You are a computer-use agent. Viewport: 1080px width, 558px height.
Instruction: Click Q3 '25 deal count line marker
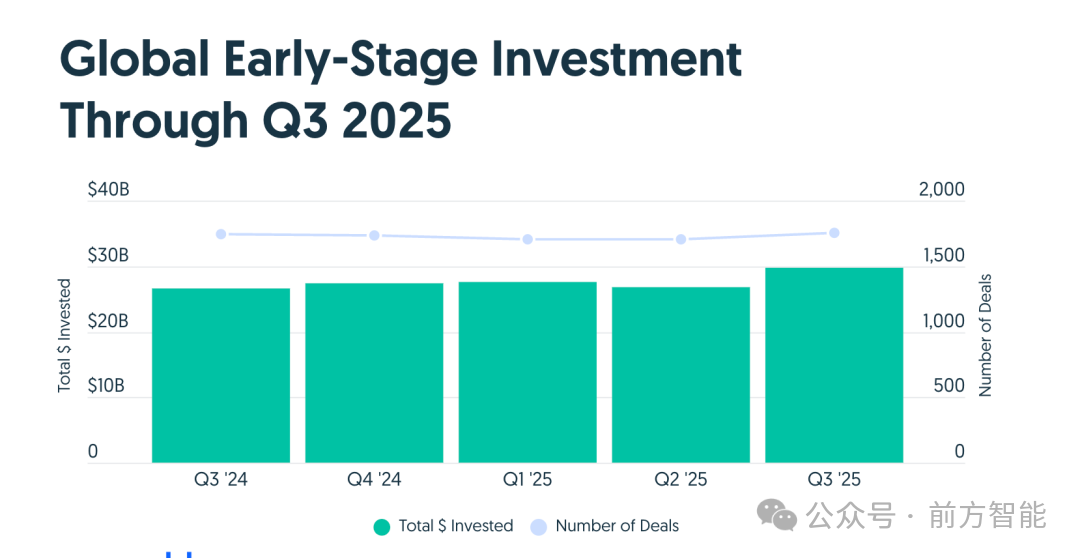click(834, 233)
